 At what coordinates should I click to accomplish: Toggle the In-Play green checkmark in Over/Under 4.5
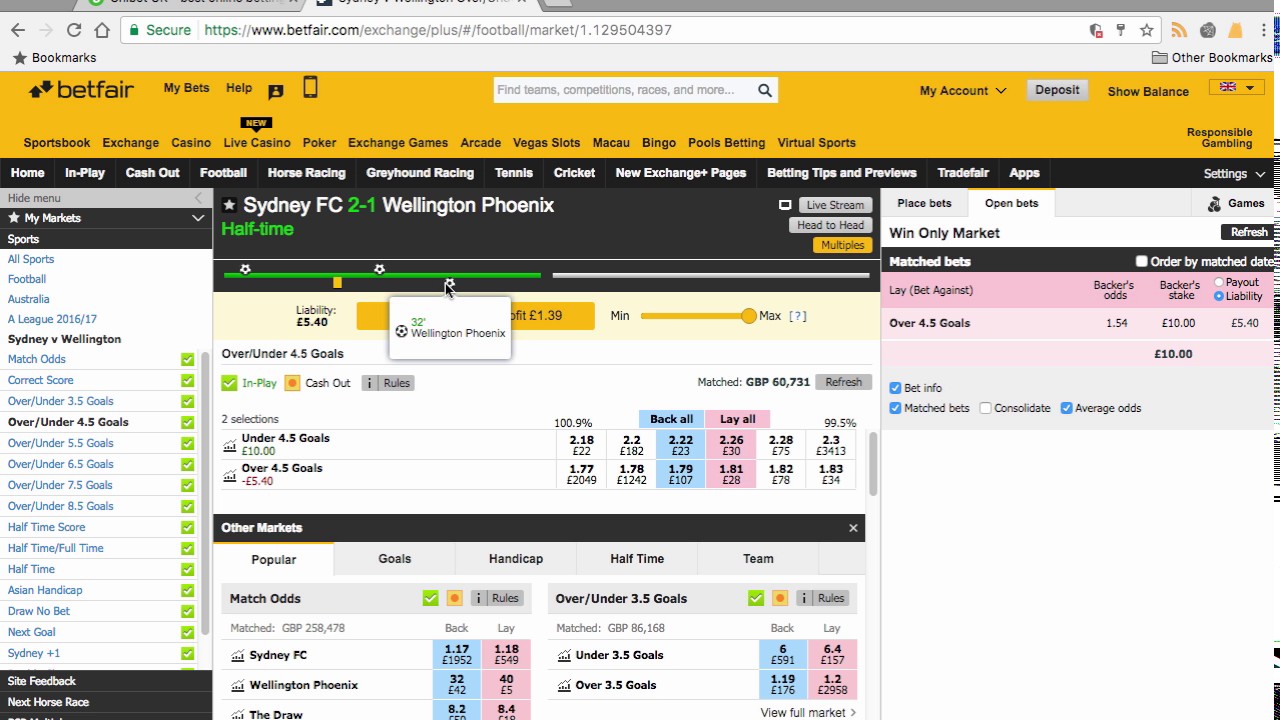[229, 383]
